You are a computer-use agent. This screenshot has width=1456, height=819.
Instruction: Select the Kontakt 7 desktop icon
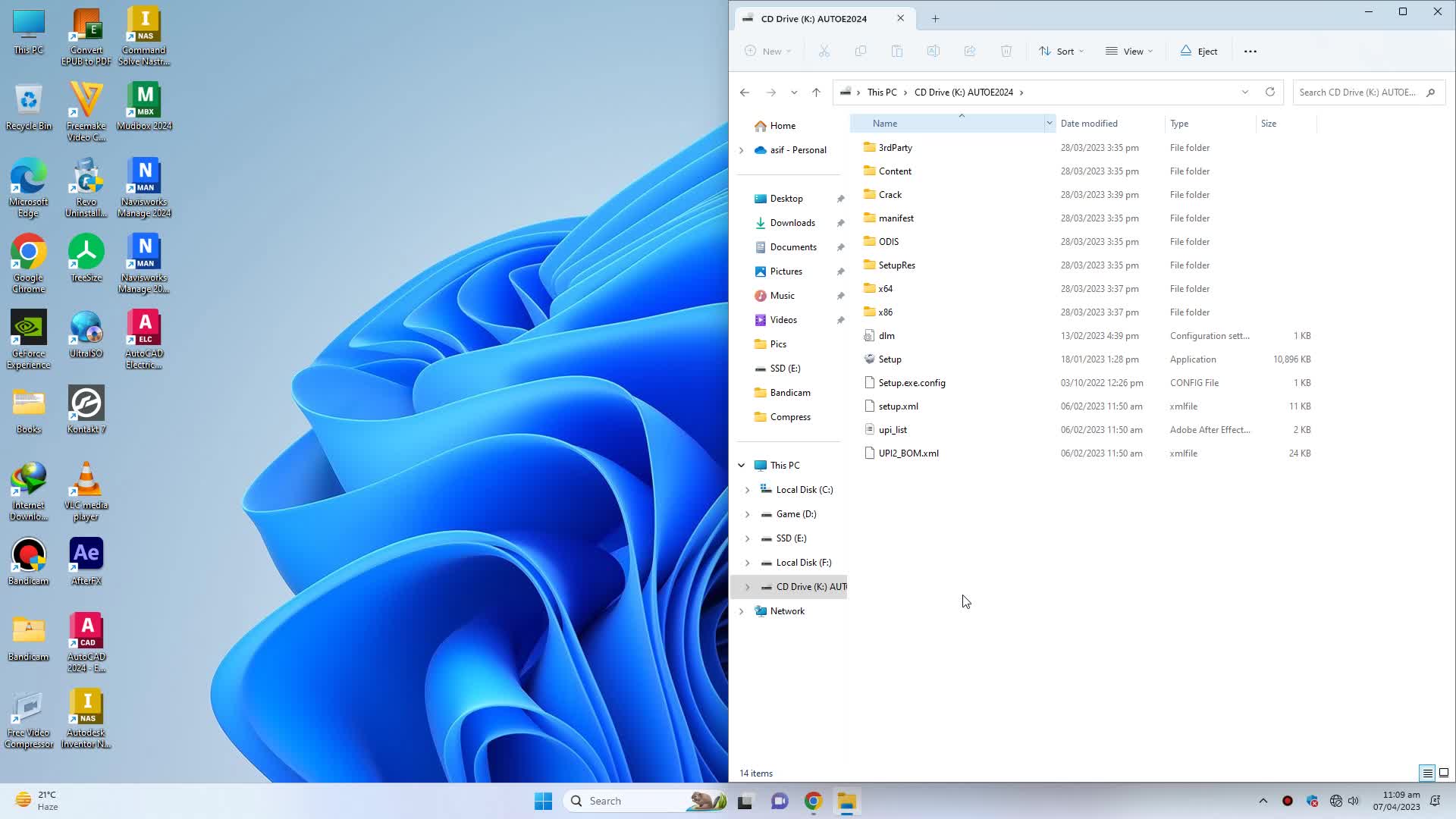(x=86, y=409)
